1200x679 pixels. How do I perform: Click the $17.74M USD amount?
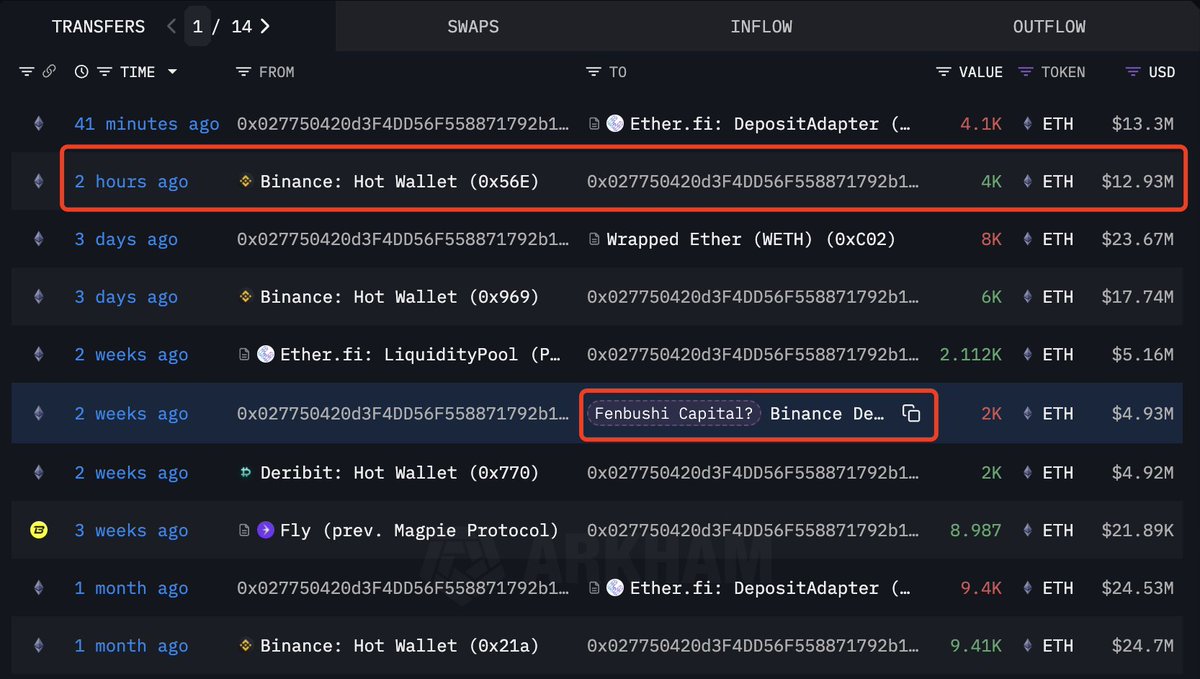coord(1137,297)
